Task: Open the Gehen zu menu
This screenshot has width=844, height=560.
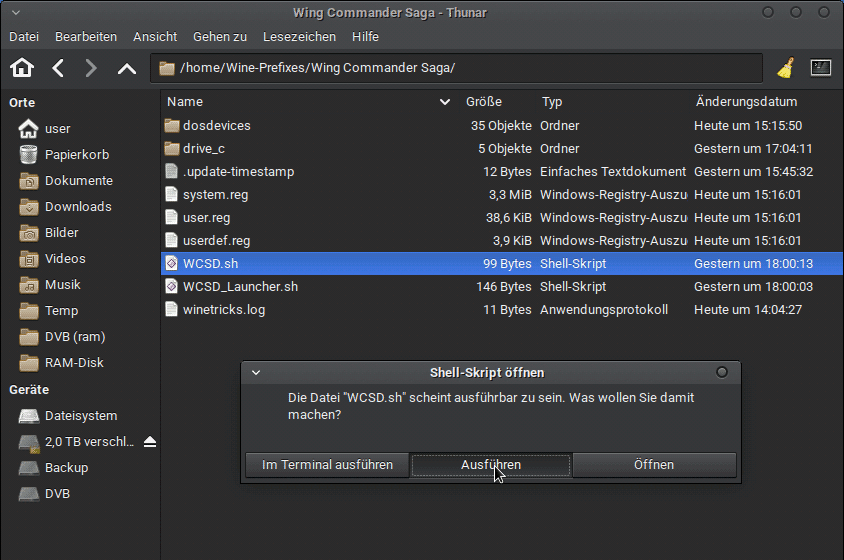Action: click(220, 37)
